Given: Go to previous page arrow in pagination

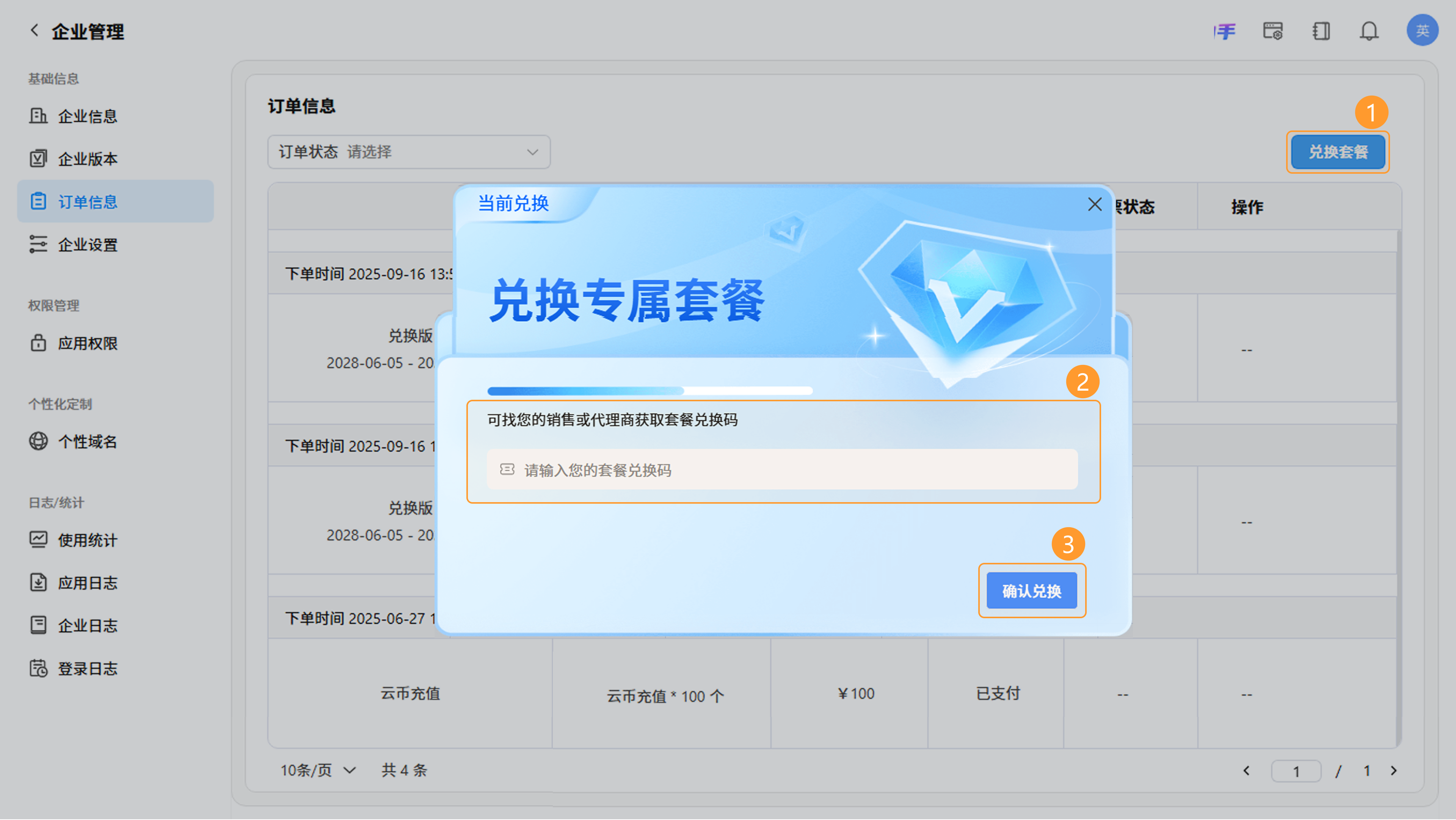Looking at the screenshot, I should (1246, 771).
